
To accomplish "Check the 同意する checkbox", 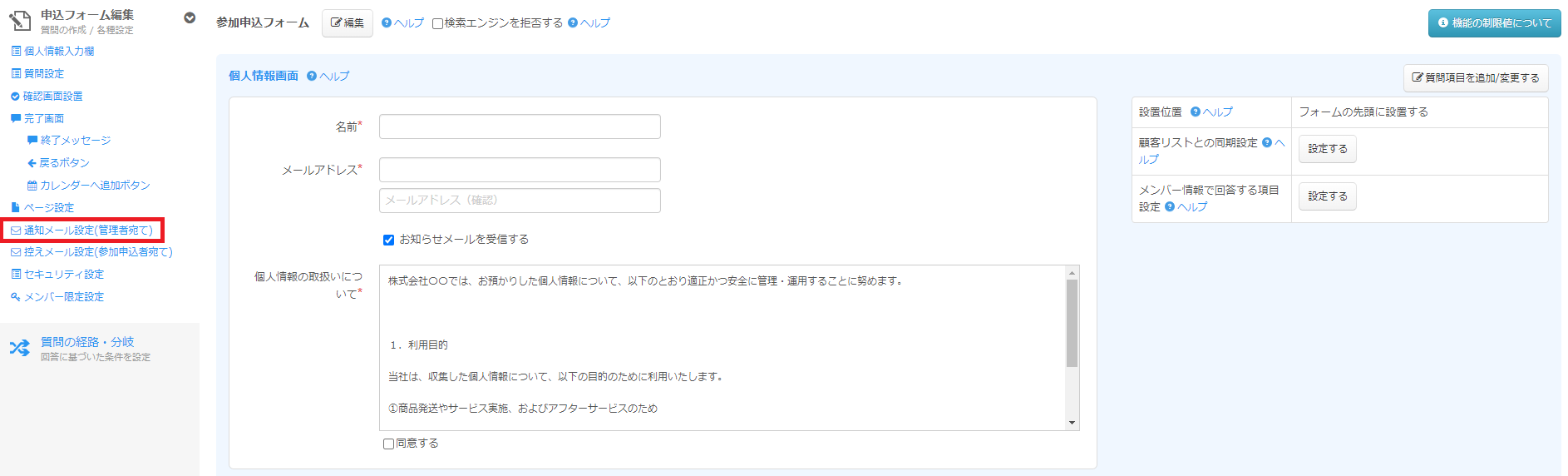I will pyautogui.click(x=388, y=444).
